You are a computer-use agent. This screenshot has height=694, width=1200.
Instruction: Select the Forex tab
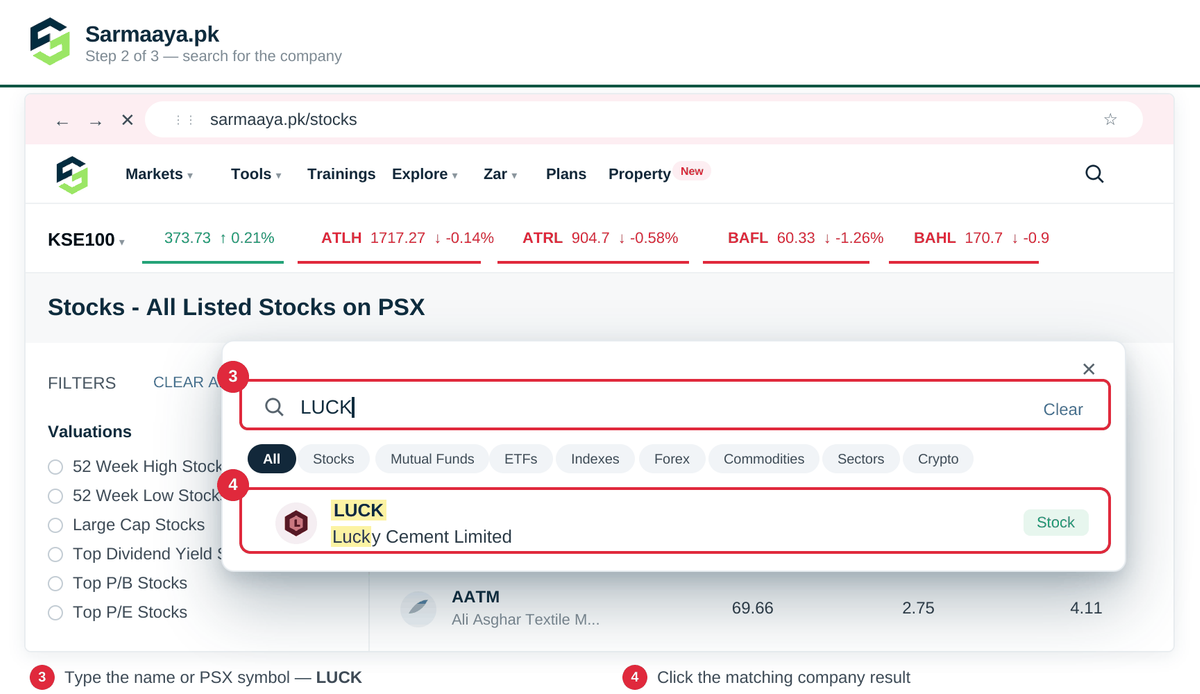(x=672, y=459)
